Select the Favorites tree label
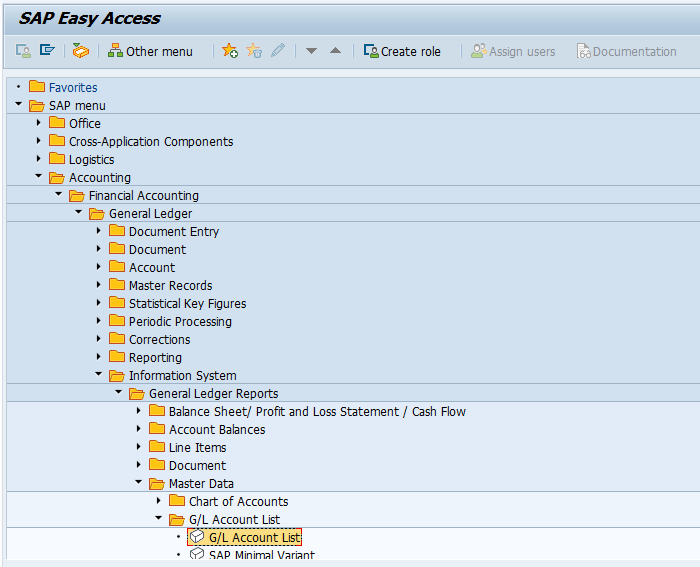The height and width of the screenshot is (567, 700). tap(73, 88)
